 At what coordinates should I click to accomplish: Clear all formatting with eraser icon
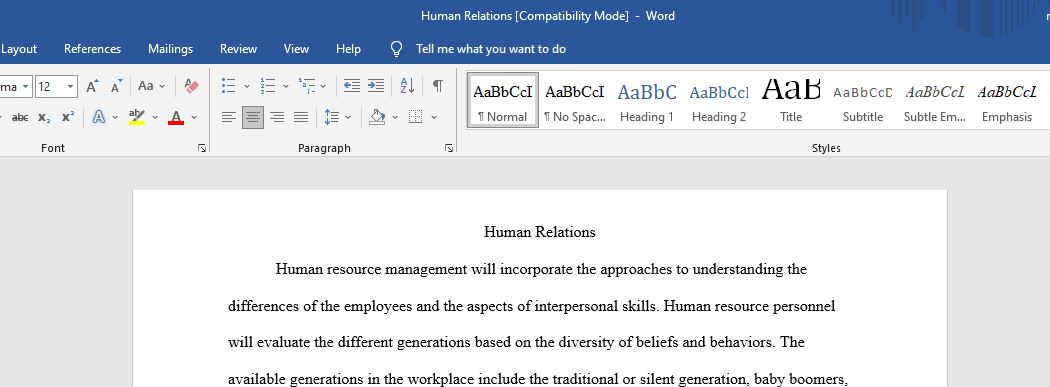pos(192,86)
